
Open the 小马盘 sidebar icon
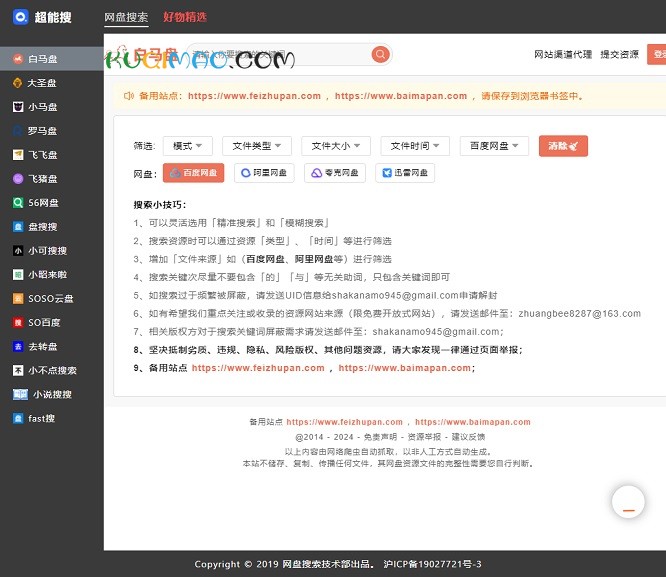[x=18, y=107]
